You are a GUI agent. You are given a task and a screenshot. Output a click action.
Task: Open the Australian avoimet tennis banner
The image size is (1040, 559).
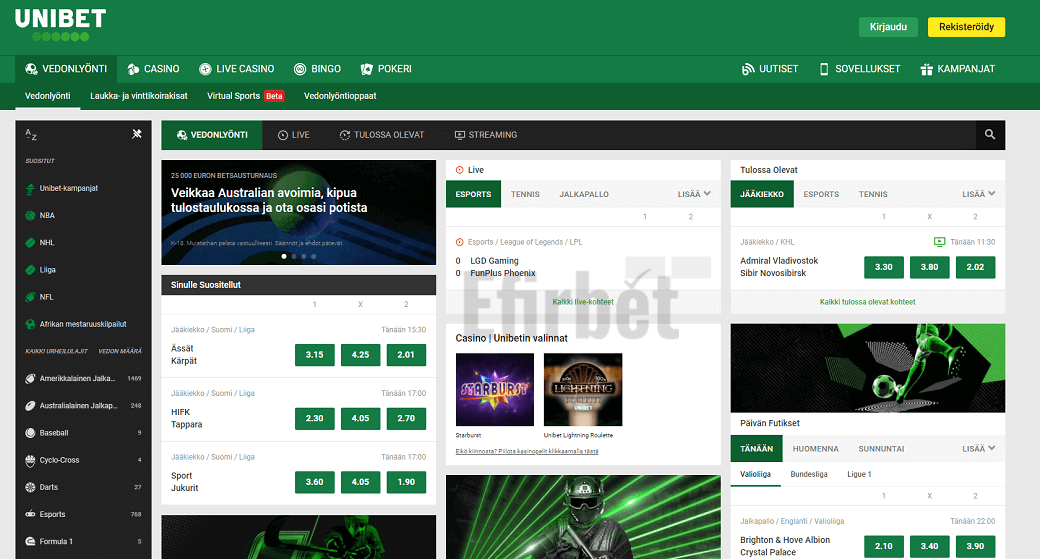click(x=298, y=212)
